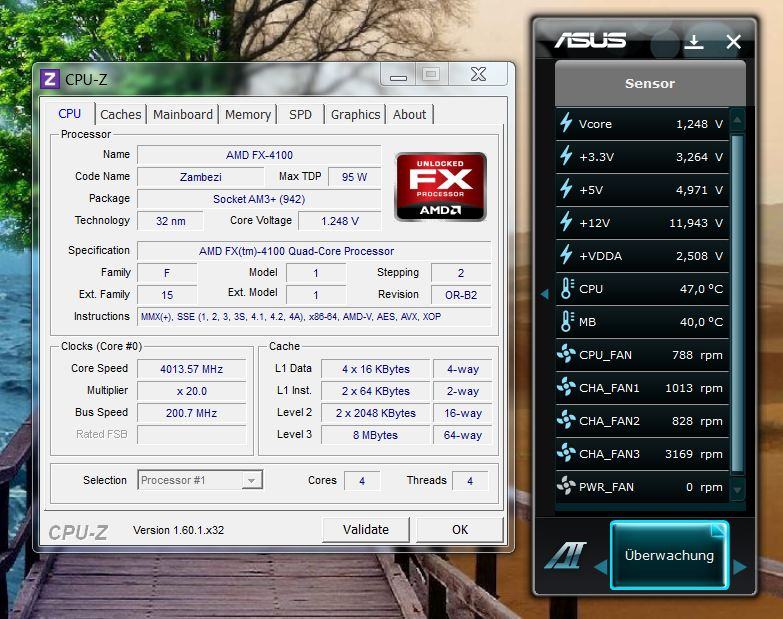Close the CPU-Z window

478,74
